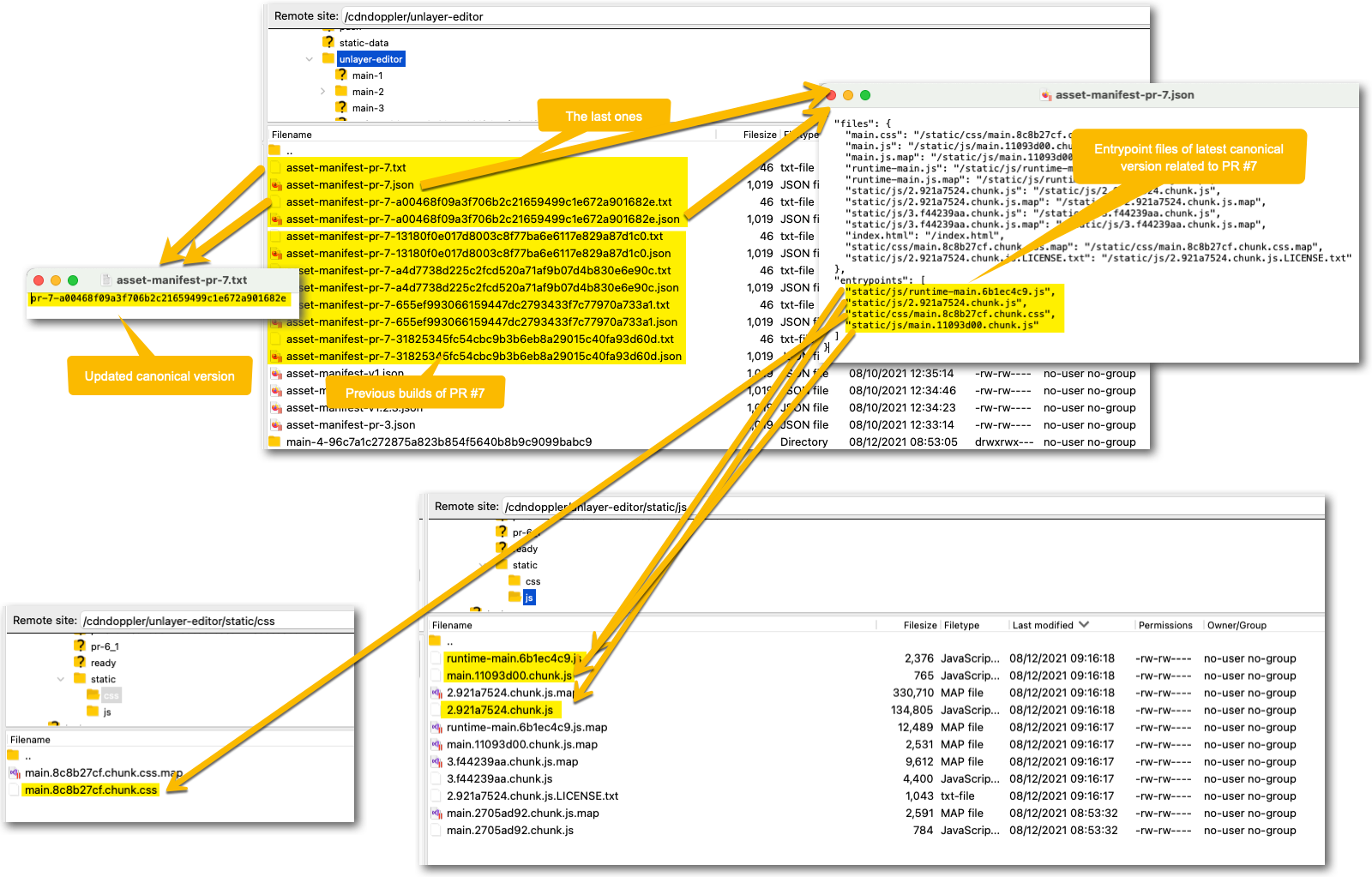Viewport: 1372px width, 877px height.
Task: Select asset-manifest-pr-7.txt file row
Action: pos(346,167)
